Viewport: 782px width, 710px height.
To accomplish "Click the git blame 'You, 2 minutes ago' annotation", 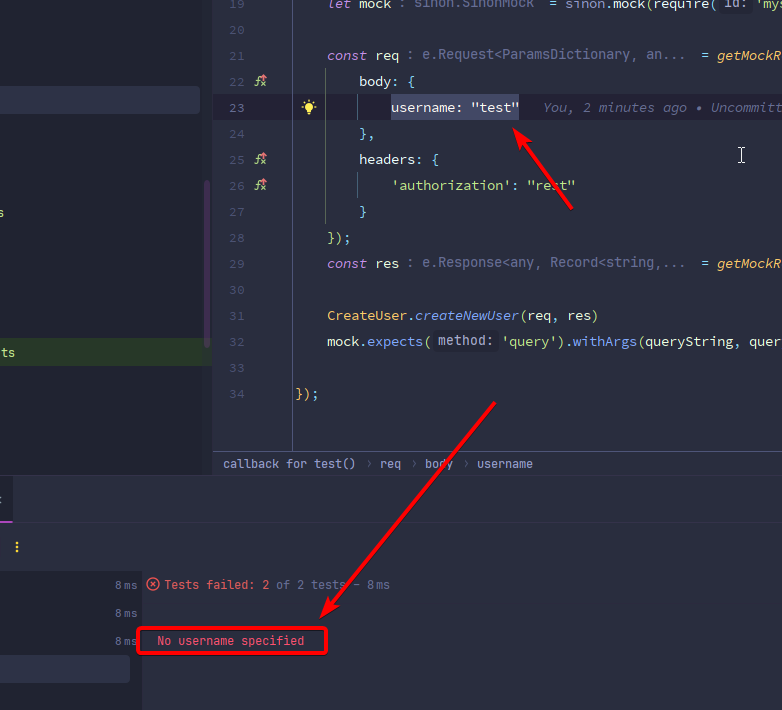I will click(x=614, y=108).
